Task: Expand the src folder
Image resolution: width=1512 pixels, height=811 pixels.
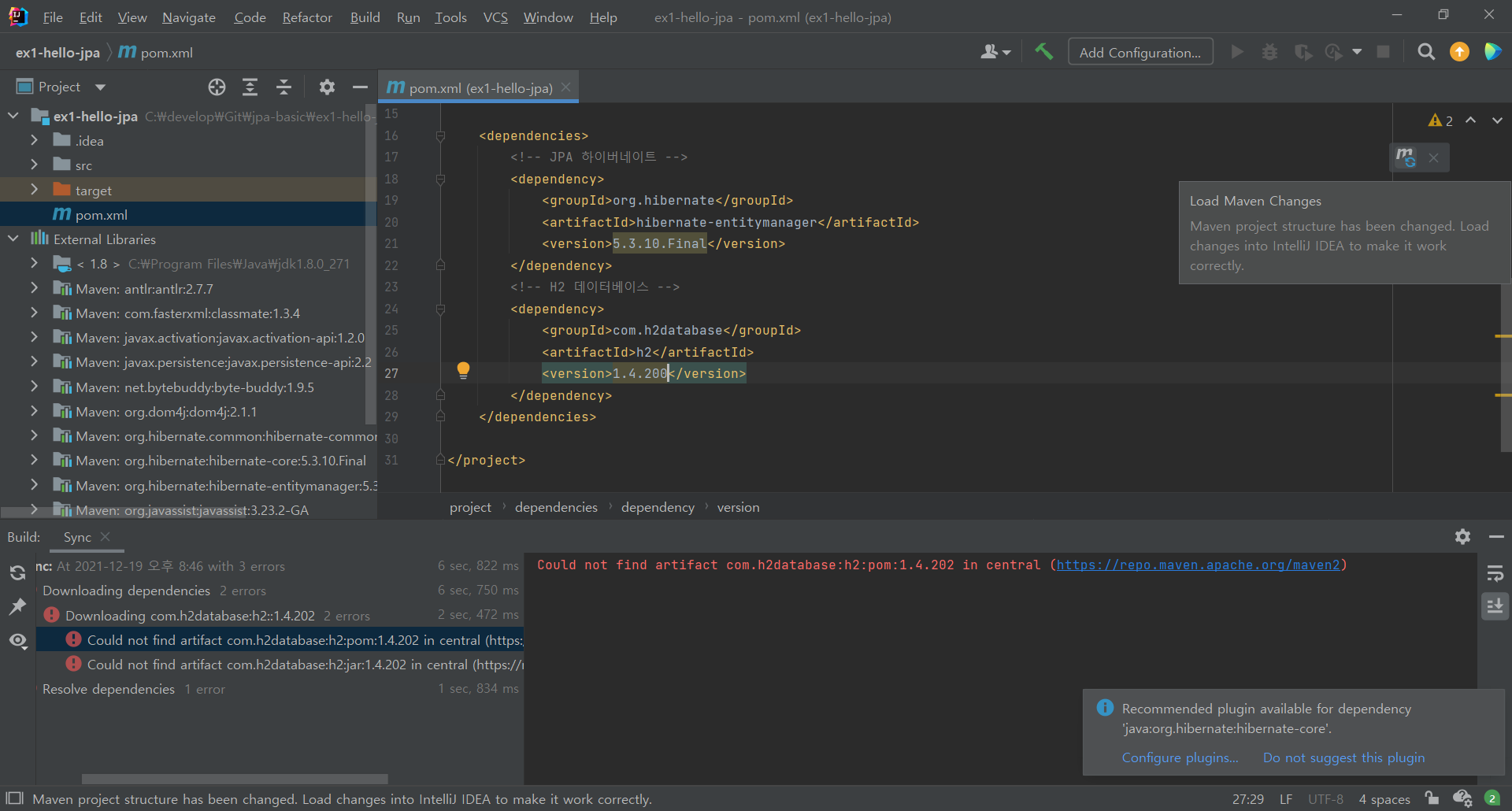Action: coord(34,165)
